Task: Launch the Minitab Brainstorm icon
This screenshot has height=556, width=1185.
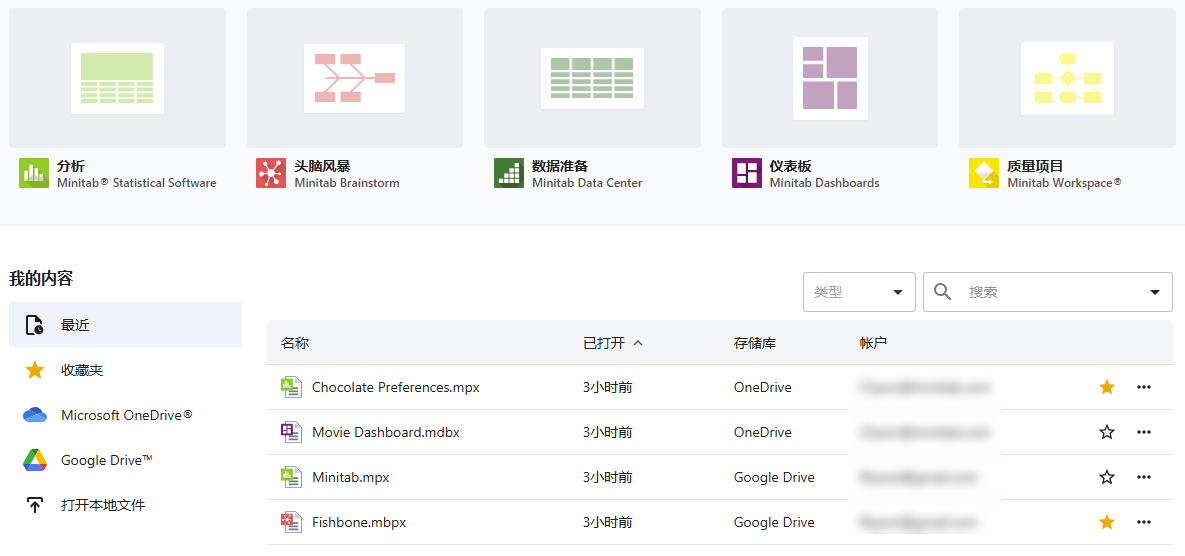Action: (270, 173)
